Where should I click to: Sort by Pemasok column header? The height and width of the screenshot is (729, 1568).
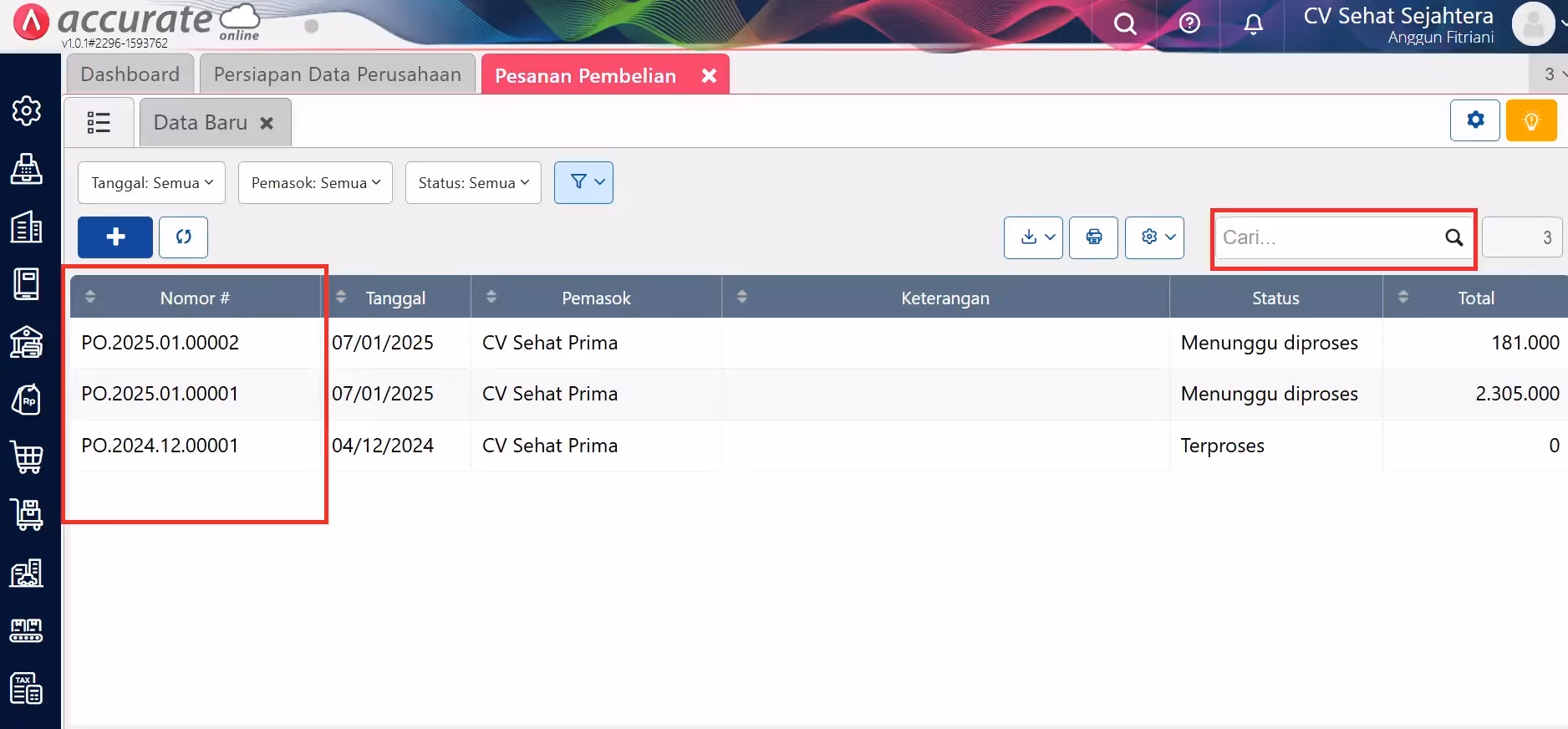pos(596,298)
